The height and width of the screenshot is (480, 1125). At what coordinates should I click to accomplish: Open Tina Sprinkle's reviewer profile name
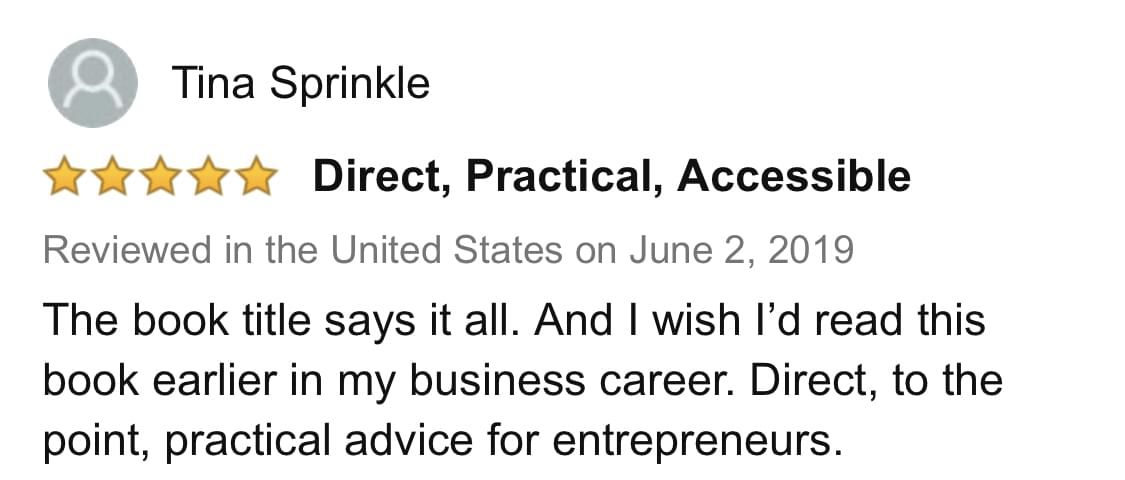(x=301, y=83)
